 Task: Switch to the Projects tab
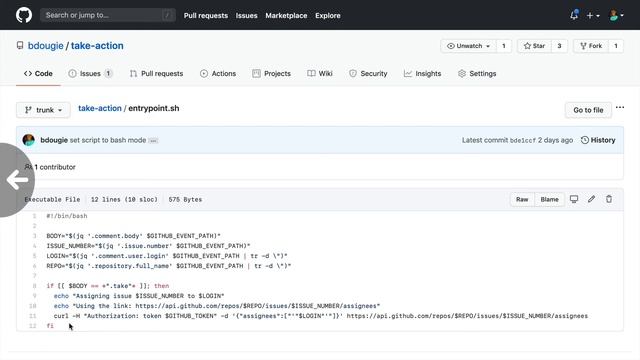click(271, 73)
